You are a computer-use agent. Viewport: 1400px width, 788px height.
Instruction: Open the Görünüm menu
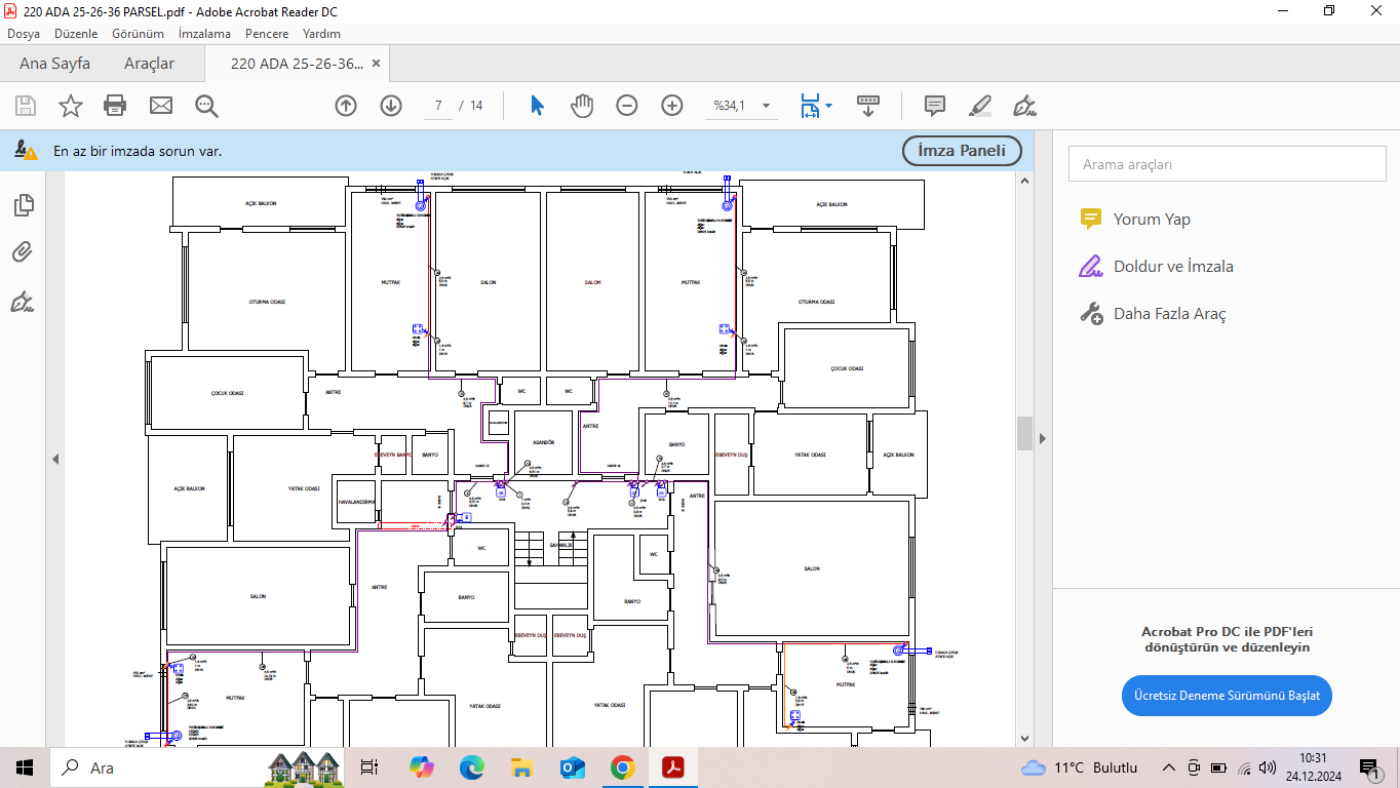click(138, 33)
